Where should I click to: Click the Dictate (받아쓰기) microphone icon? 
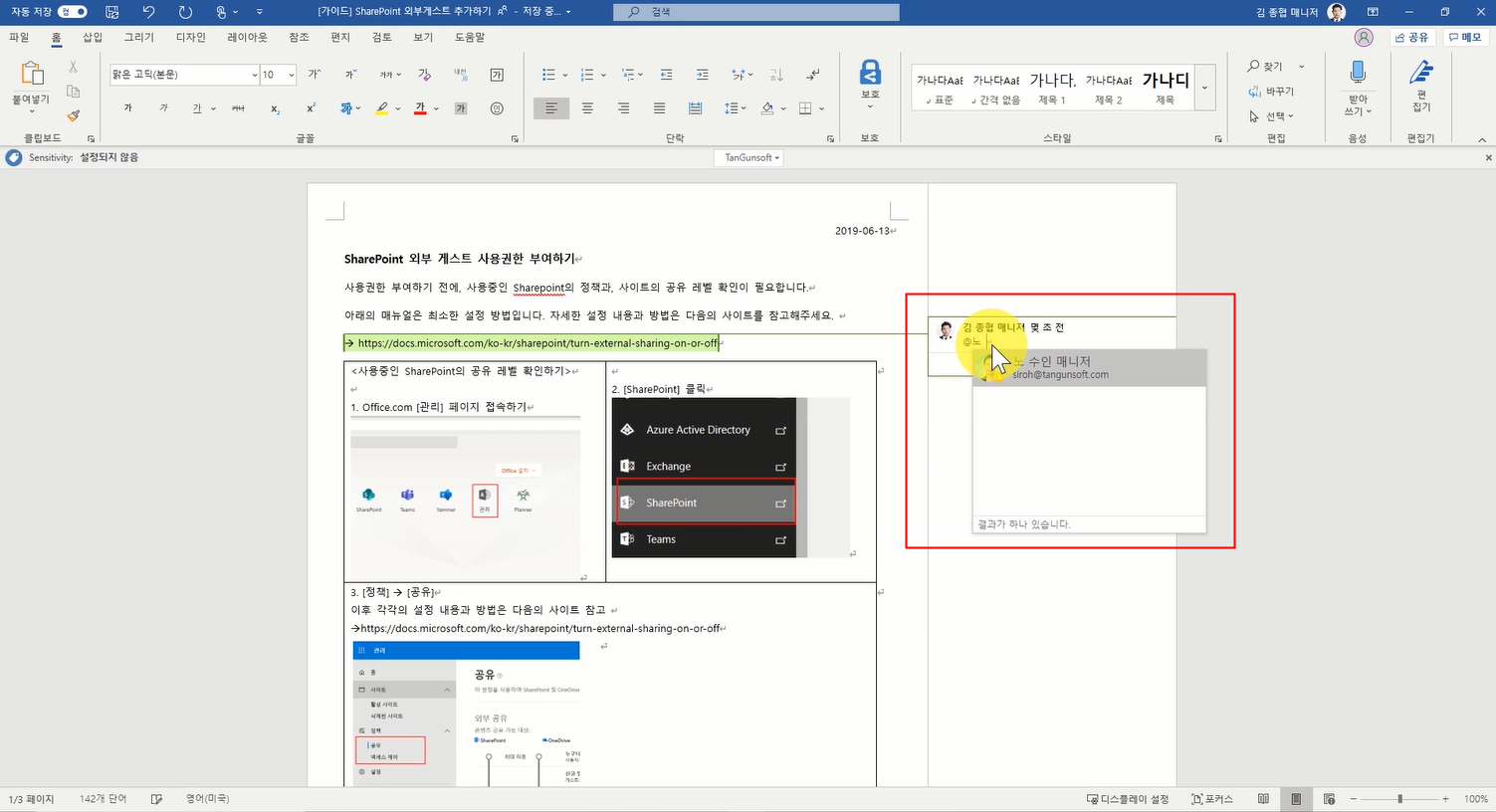point(1358,73)
